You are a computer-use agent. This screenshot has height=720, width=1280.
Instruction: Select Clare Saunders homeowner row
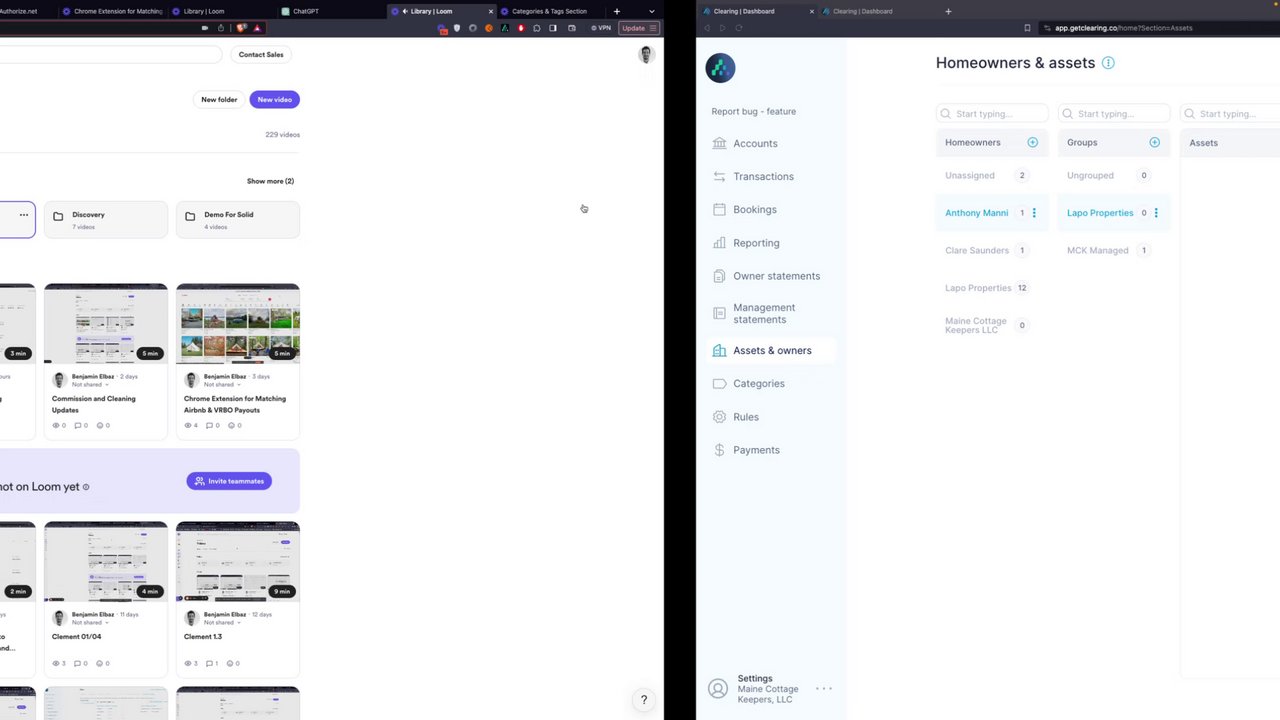pos(992,250)
